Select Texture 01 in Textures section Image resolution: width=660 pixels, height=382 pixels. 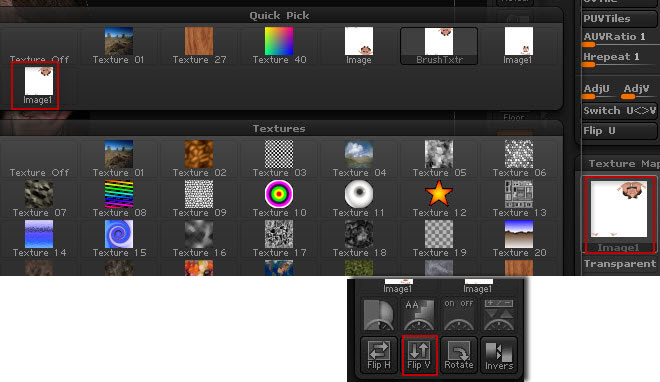pos(119,159)
